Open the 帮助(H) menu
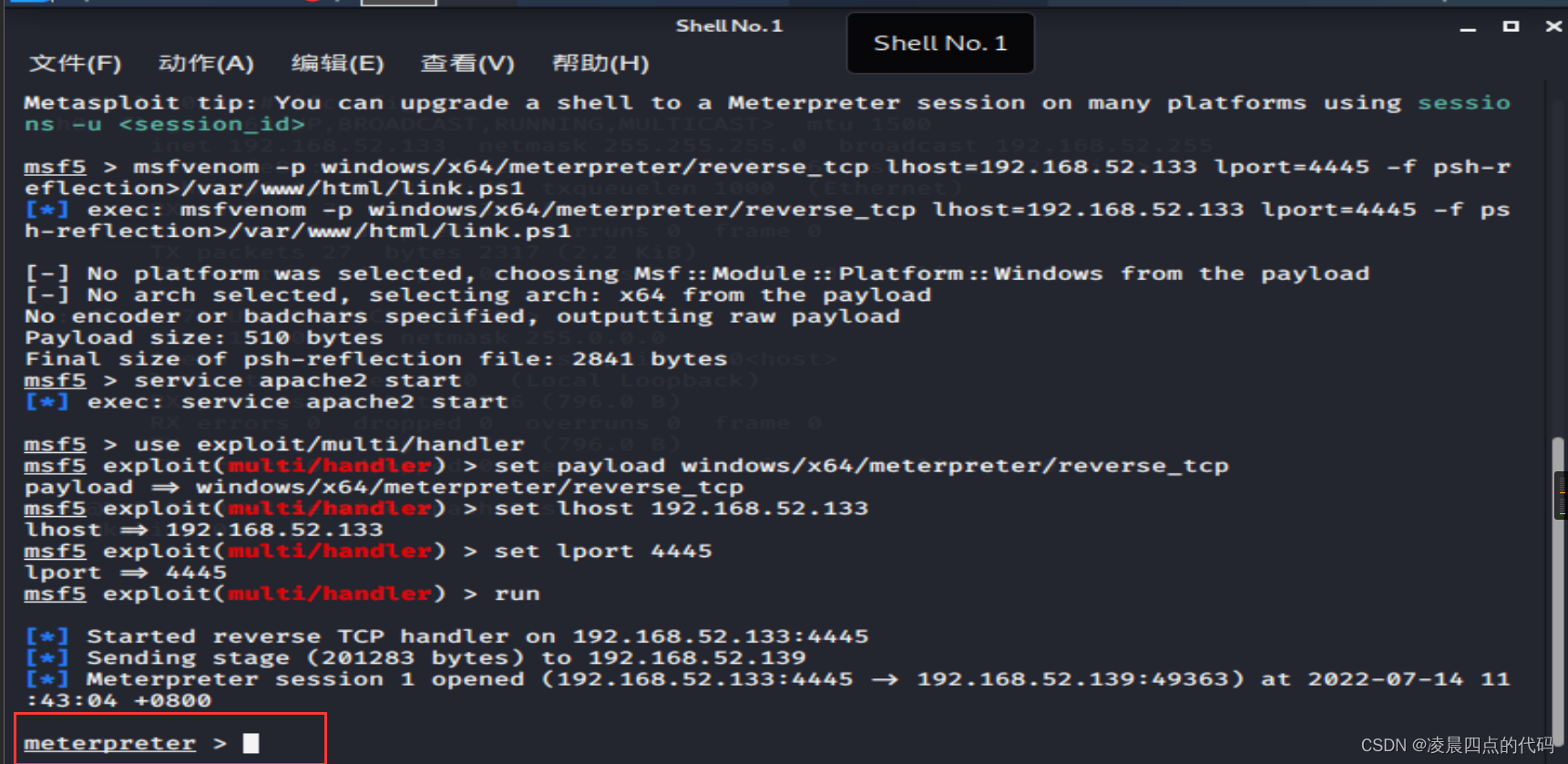 click(600, 63)
